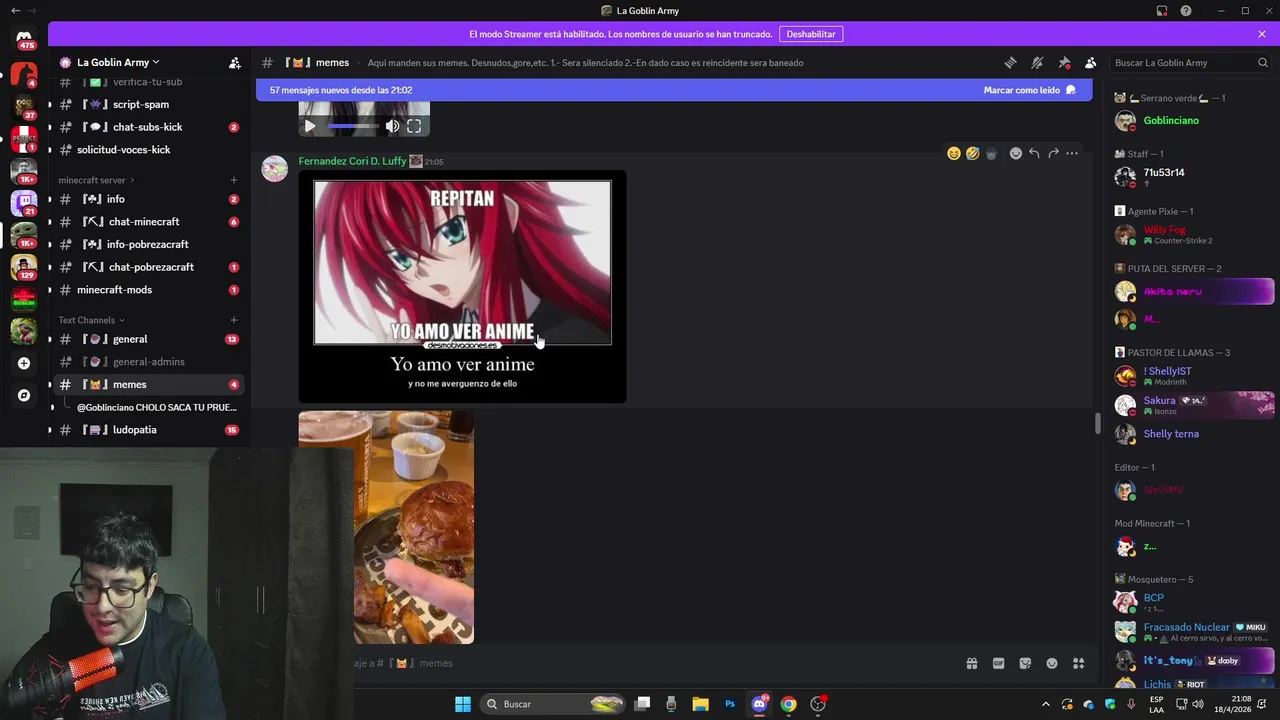
Task: Open Windows Start menu
Action: tap(463, 704)
